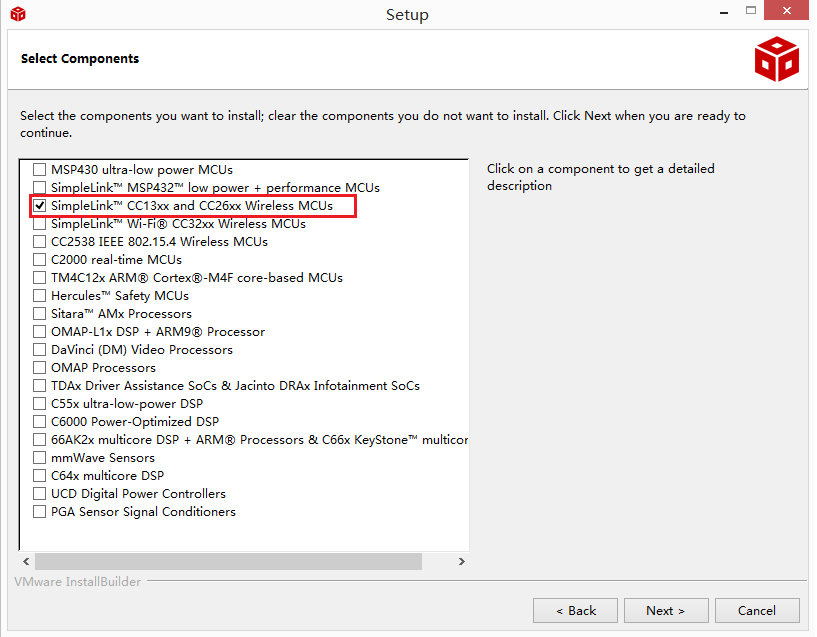Tick mmWave Sensors checkbox
The width and height of the screenshot is (817, 637).
[x=39, y=458]
